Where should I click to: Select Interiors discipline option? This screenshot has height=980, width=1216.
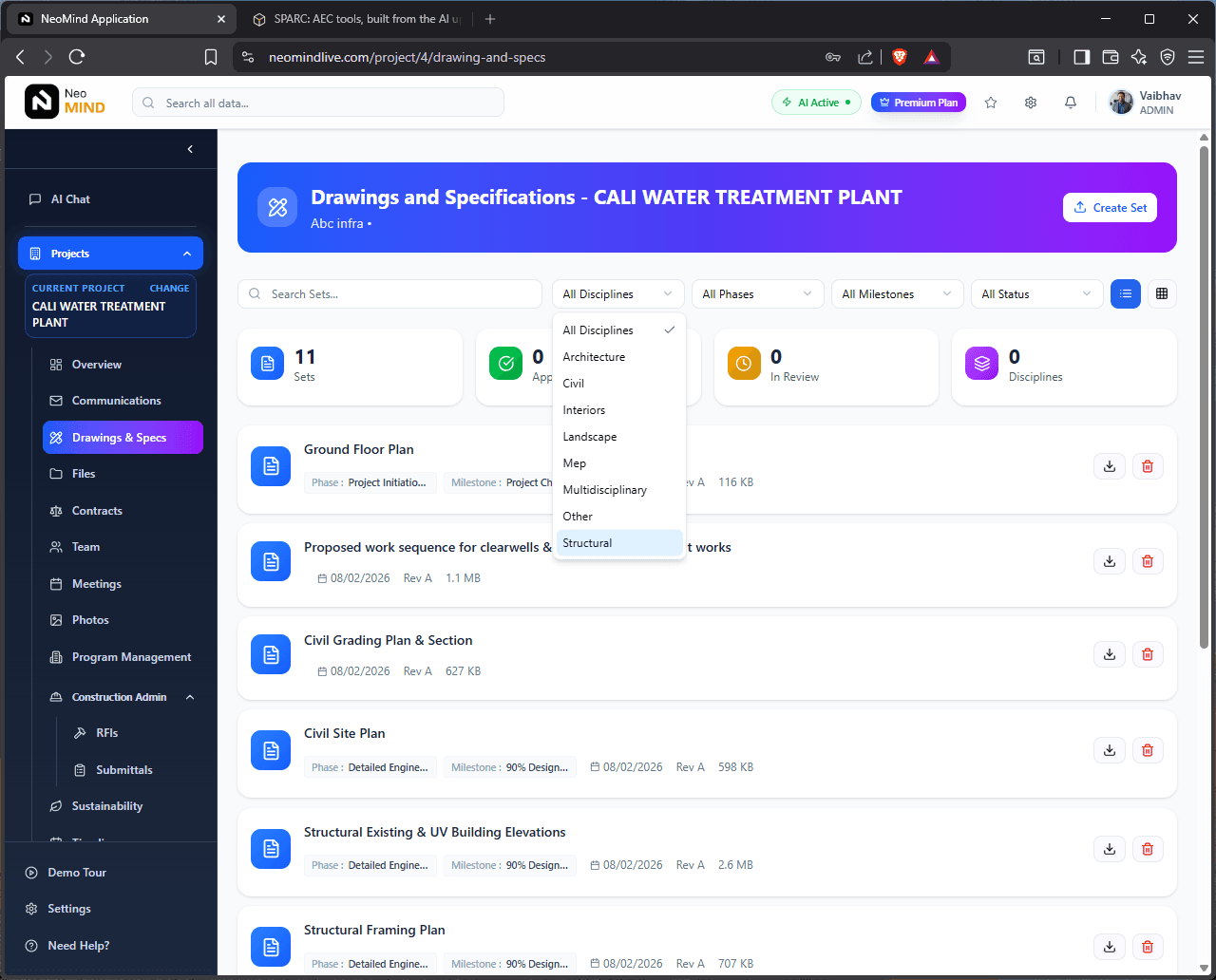(x=619, y=410)
